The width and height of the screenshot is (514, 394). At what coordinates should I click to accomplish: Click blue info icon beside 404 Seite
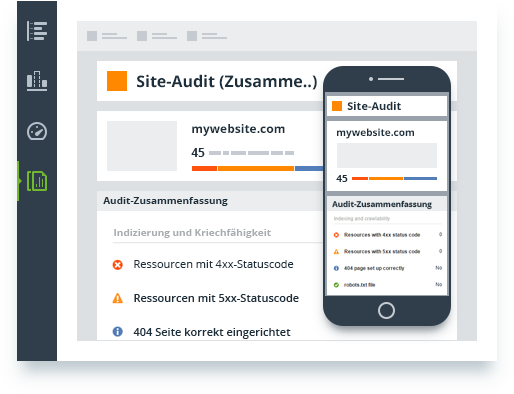117,332
